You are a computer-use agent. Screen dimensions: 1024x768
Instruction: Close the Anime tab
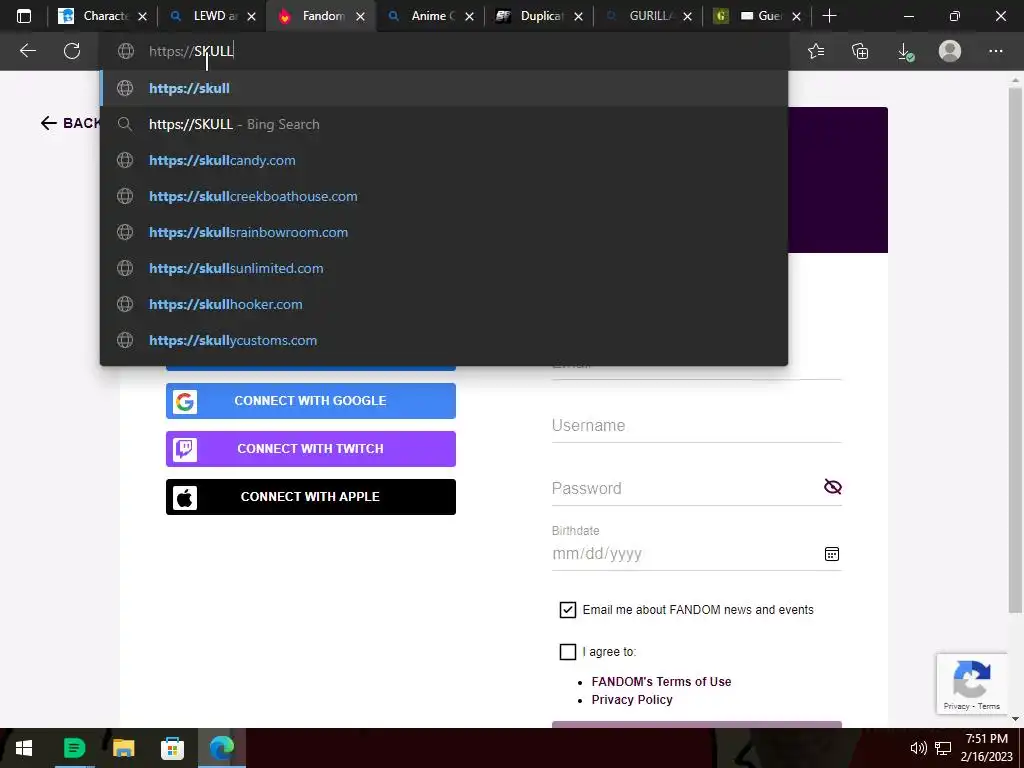click(469, 16)
